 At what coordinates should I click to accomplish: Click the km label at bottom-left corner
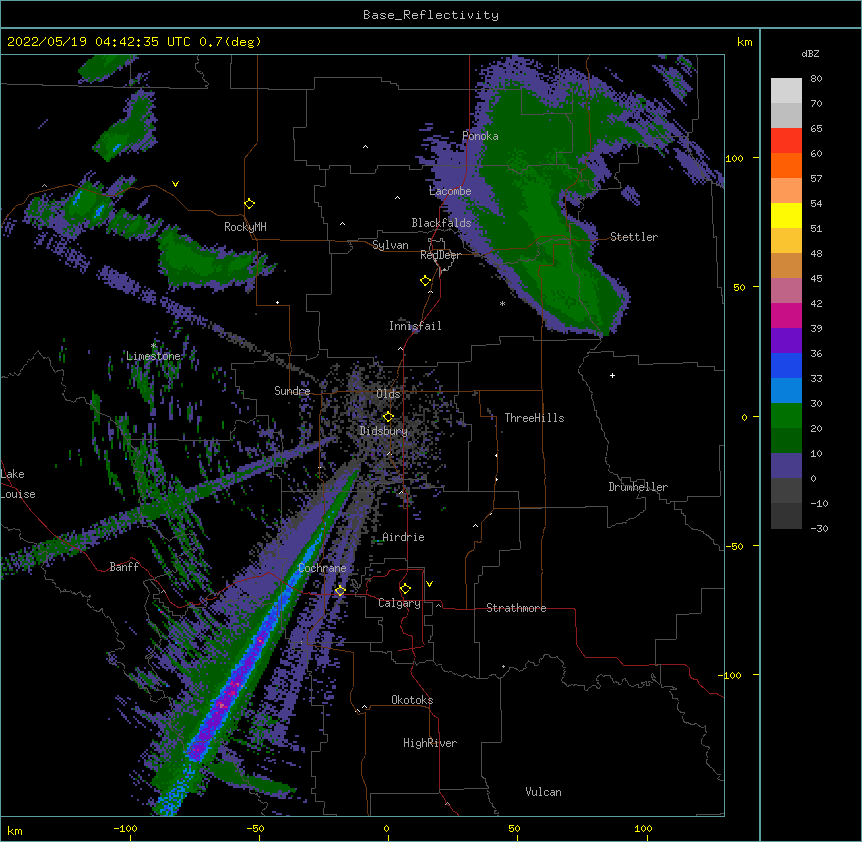[x=15, y=830]
